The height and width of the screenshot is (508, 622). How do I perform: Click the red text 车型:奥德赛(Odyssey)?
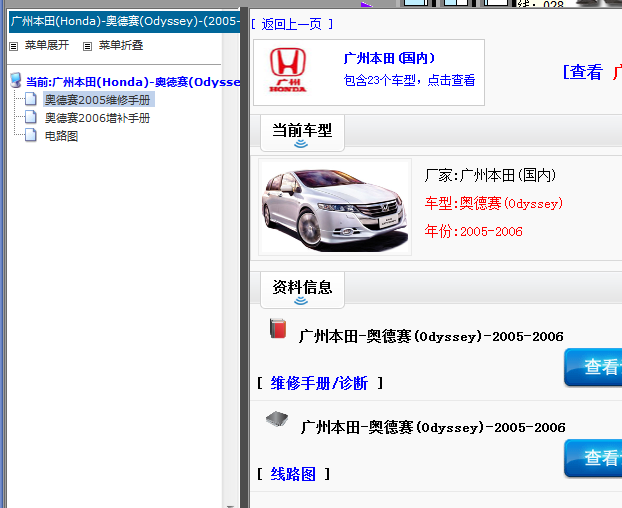point(493,203)
